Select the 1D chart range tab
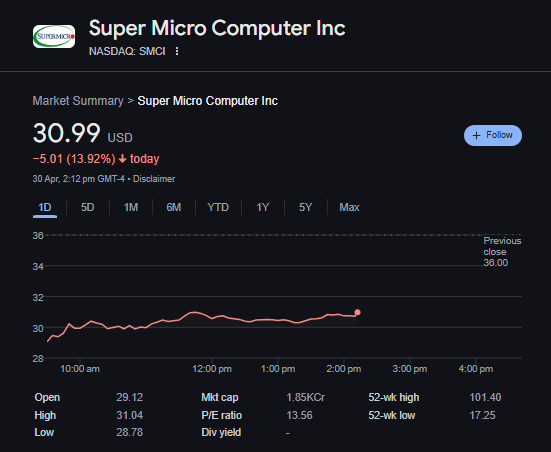551x452 pixels. click(45, 207)
